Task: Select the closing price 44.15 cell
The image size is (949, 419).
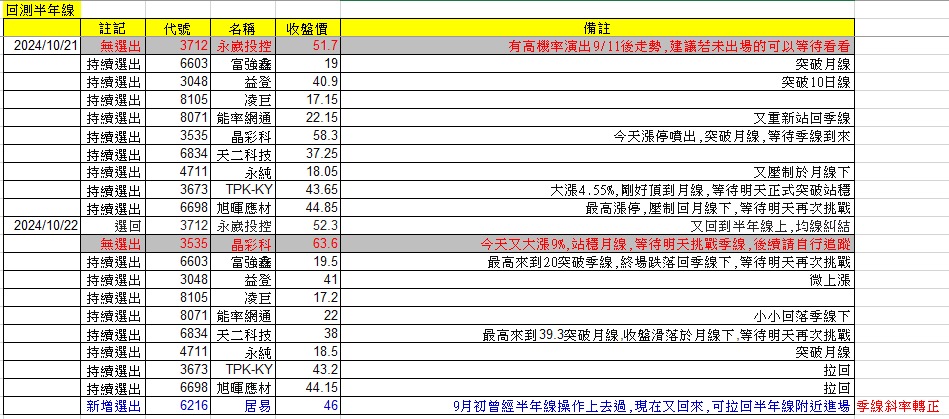Action: click(308, 388)
